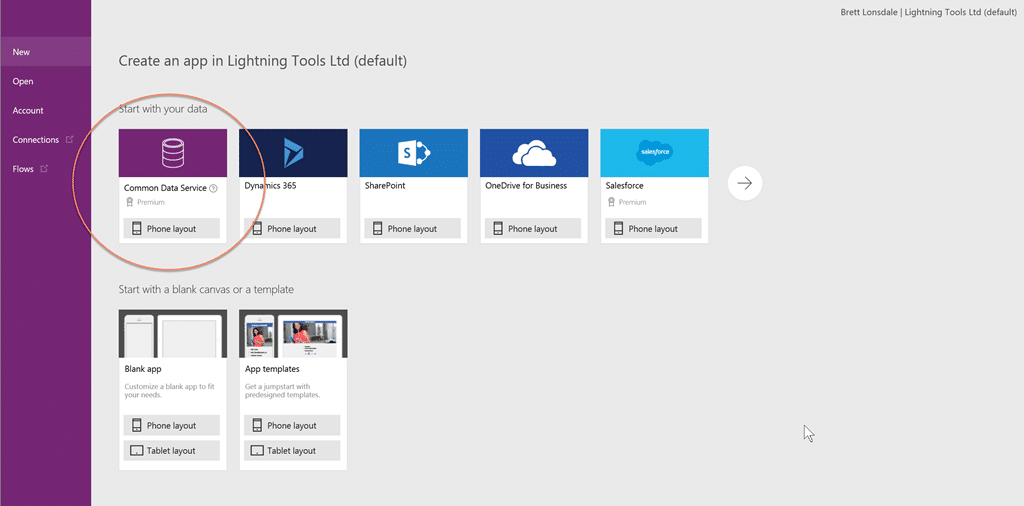Click the SharePoint title text
This screenshot has width=1024, height=506.
click(385, 185)
